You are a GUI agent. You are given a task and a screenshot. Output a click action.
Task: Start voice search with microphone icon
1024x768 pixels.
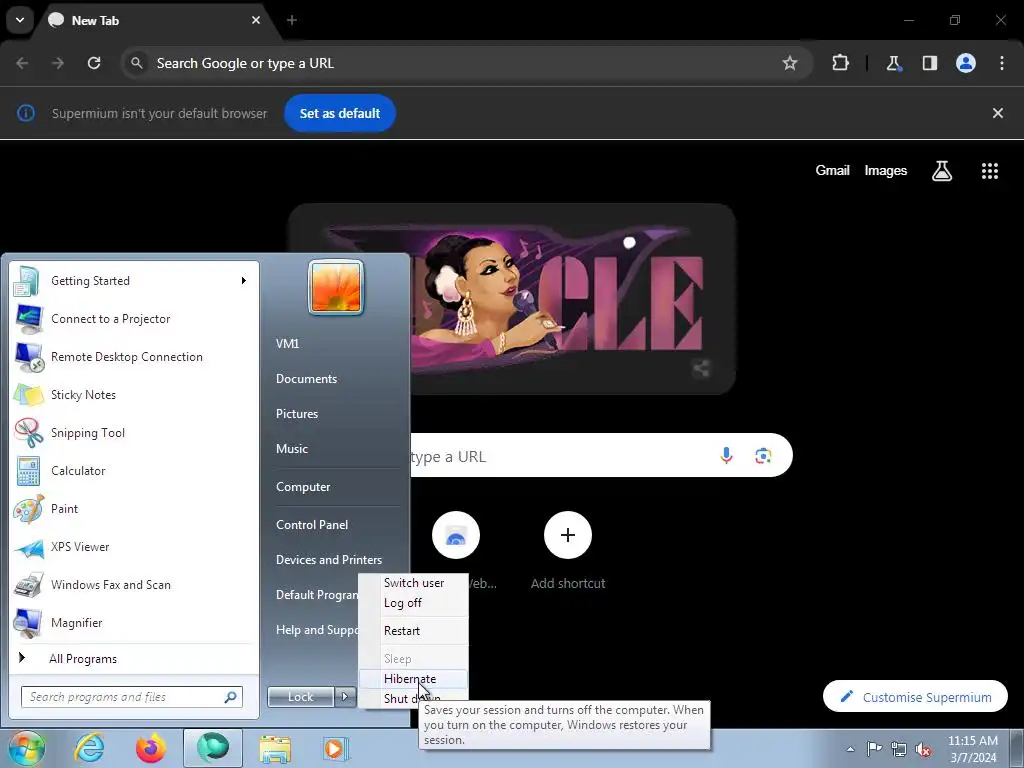click(726, 455)
